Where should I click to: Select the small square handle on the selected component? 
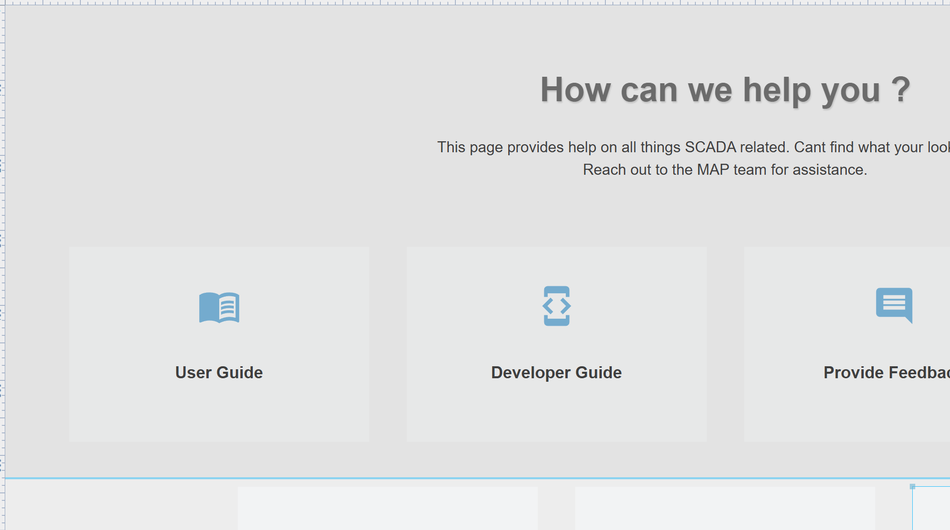(x=912, y=486)
